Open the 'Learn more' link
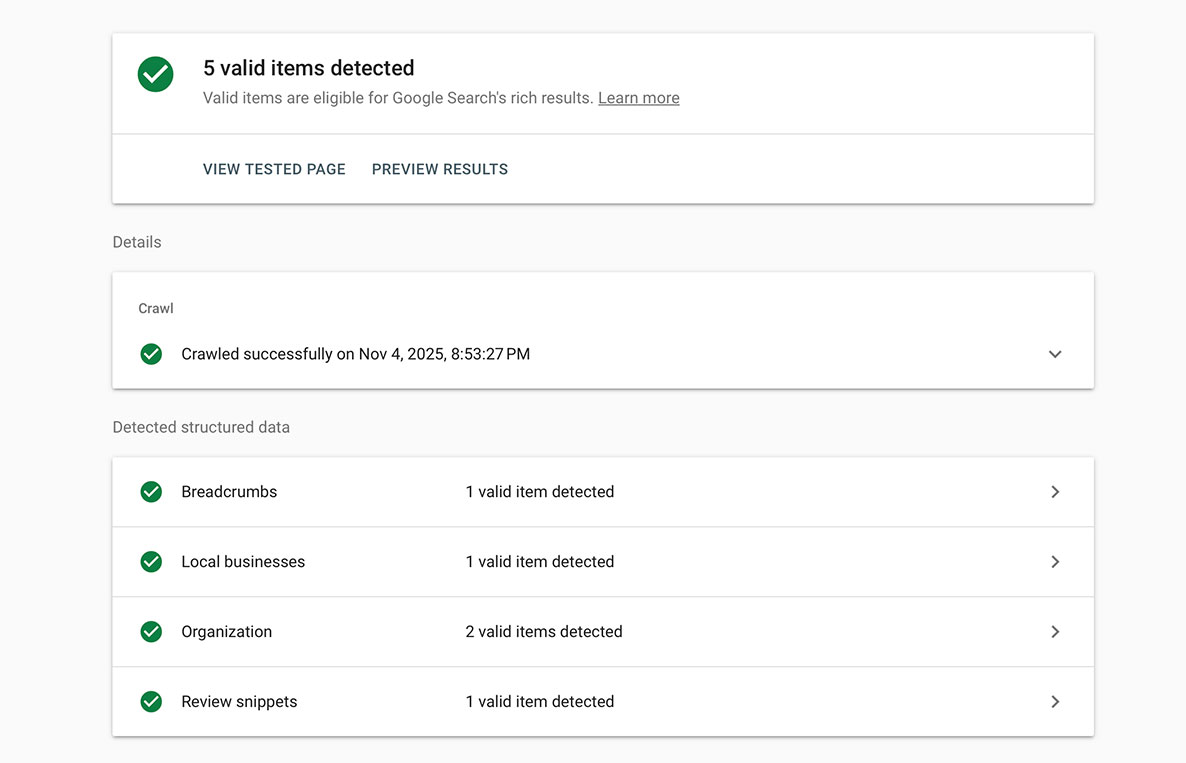This screenshot has width=1186, height=763. click(x=638, y=97)
